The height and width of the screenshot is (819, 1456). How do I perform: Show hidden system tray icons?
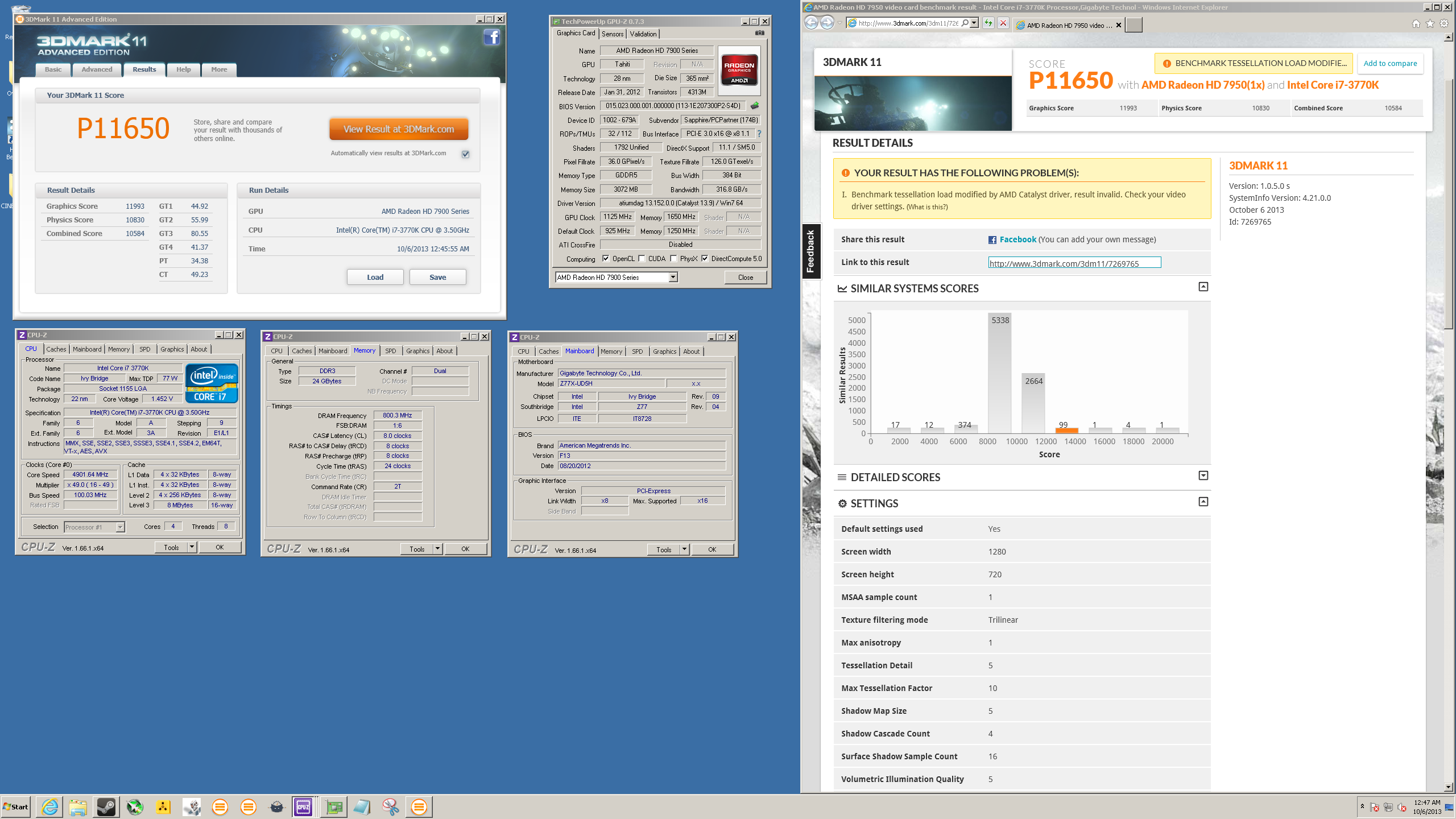1362,806
